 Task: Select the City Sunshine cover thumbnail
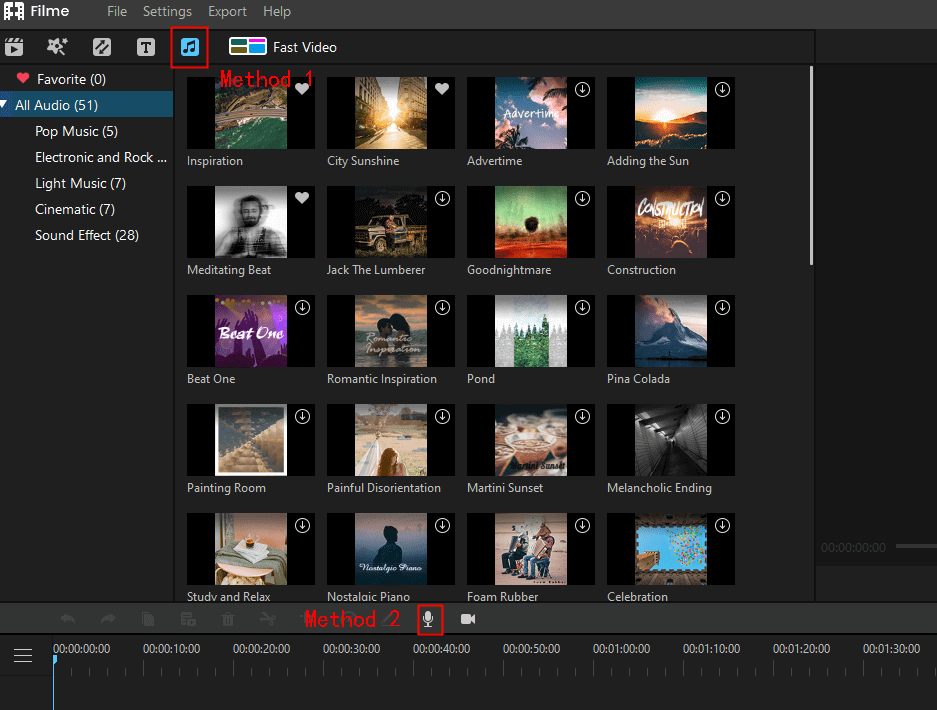[391, 113]
